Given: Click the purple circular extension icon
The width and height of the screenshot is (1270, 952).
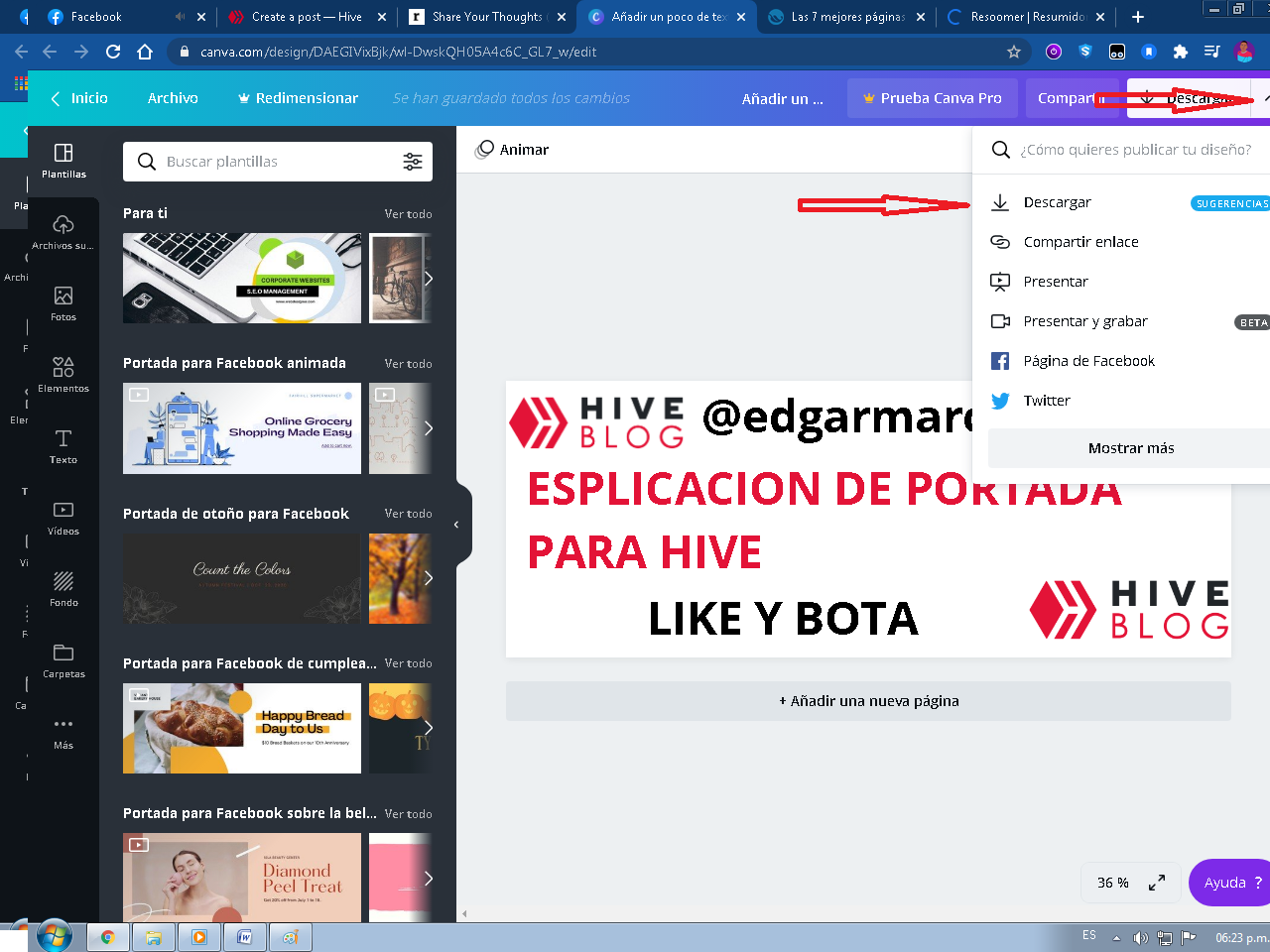Looking at the screenshot, I should (1054, 52).
